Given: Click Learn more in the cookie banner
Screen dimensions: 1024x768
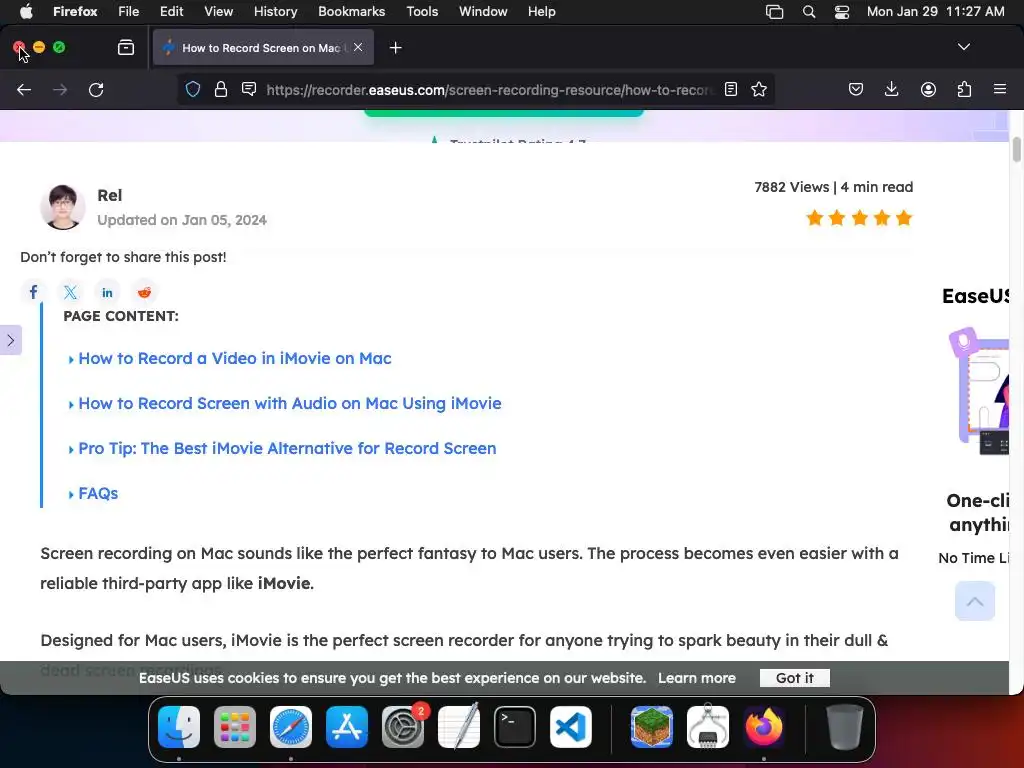Looking at the screenshot, I should [x=697, y=678].
